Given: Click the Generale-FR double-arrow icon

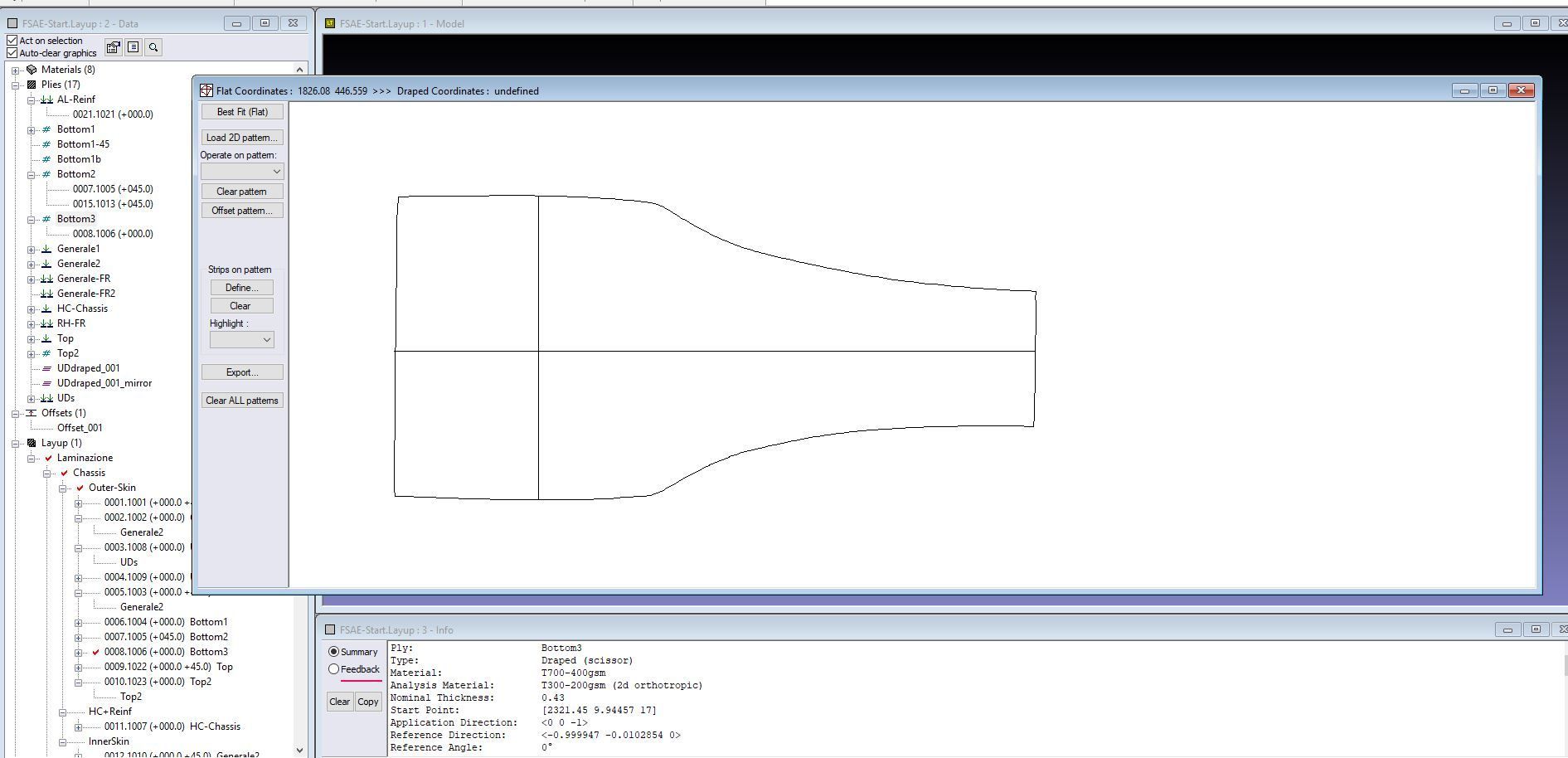Looking at the screenshot, I should click(46, 279).
